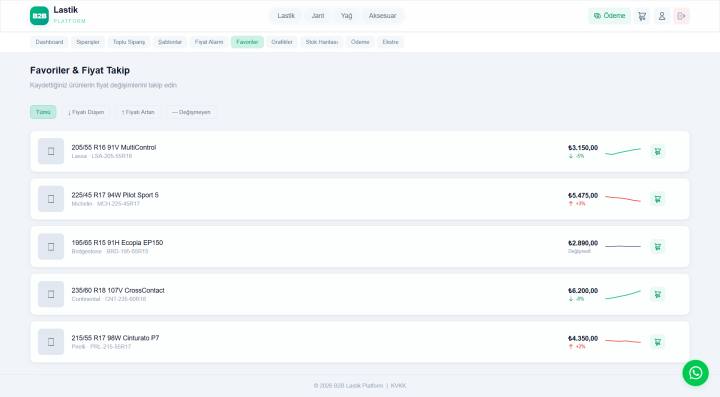Click the MultiControl price trend sparkline

point(623,151)
